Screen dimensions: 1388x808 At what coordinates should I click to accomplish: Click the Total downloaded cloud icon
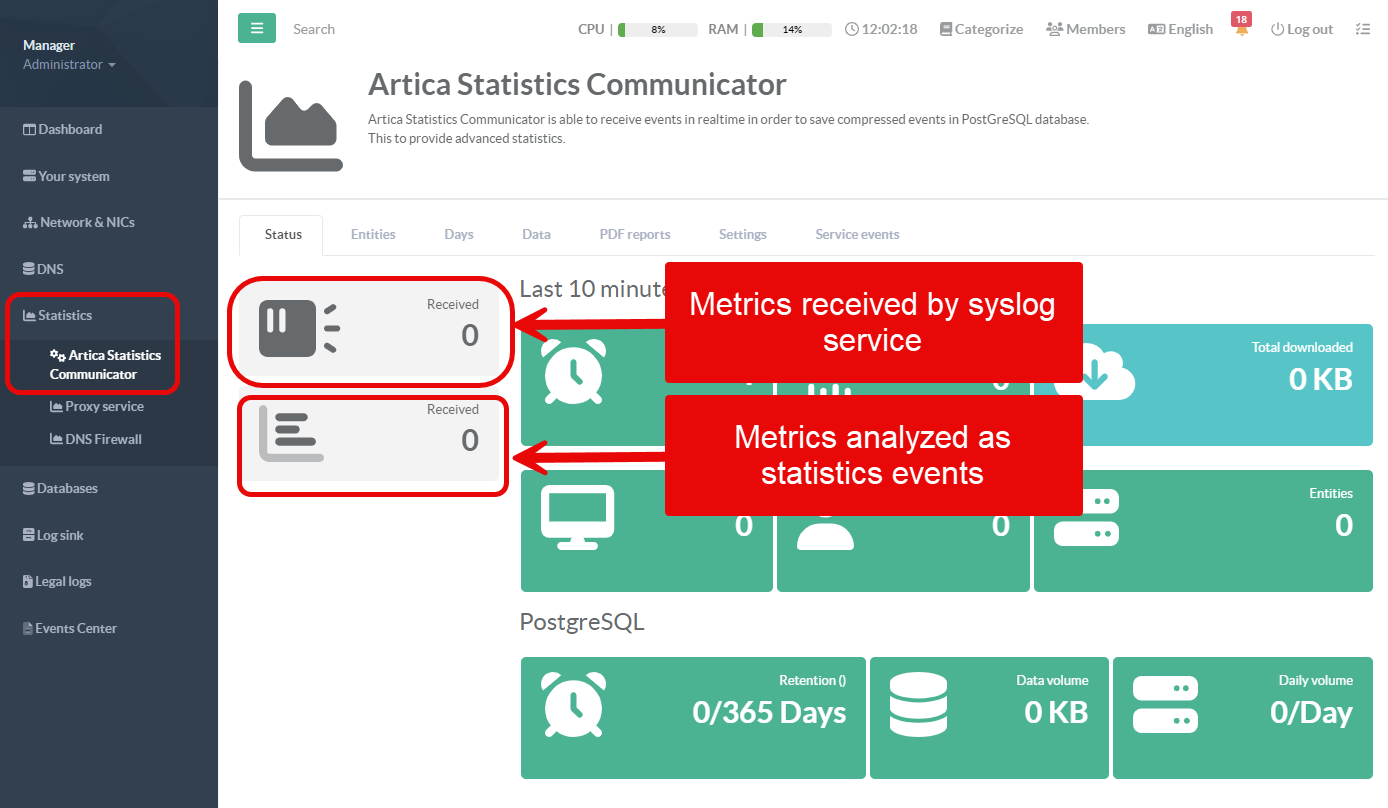pyautogui.click(x=1106, y=369)
